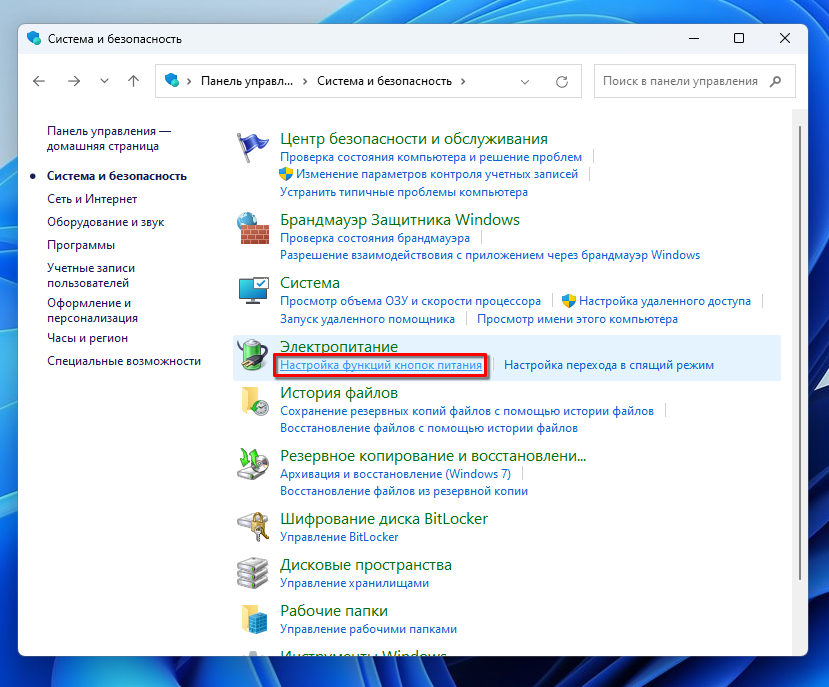Expand the chevron after 'Система и безопасность' breadcrumb
This screenshot has width=829, height=687.
click(464, 81)
